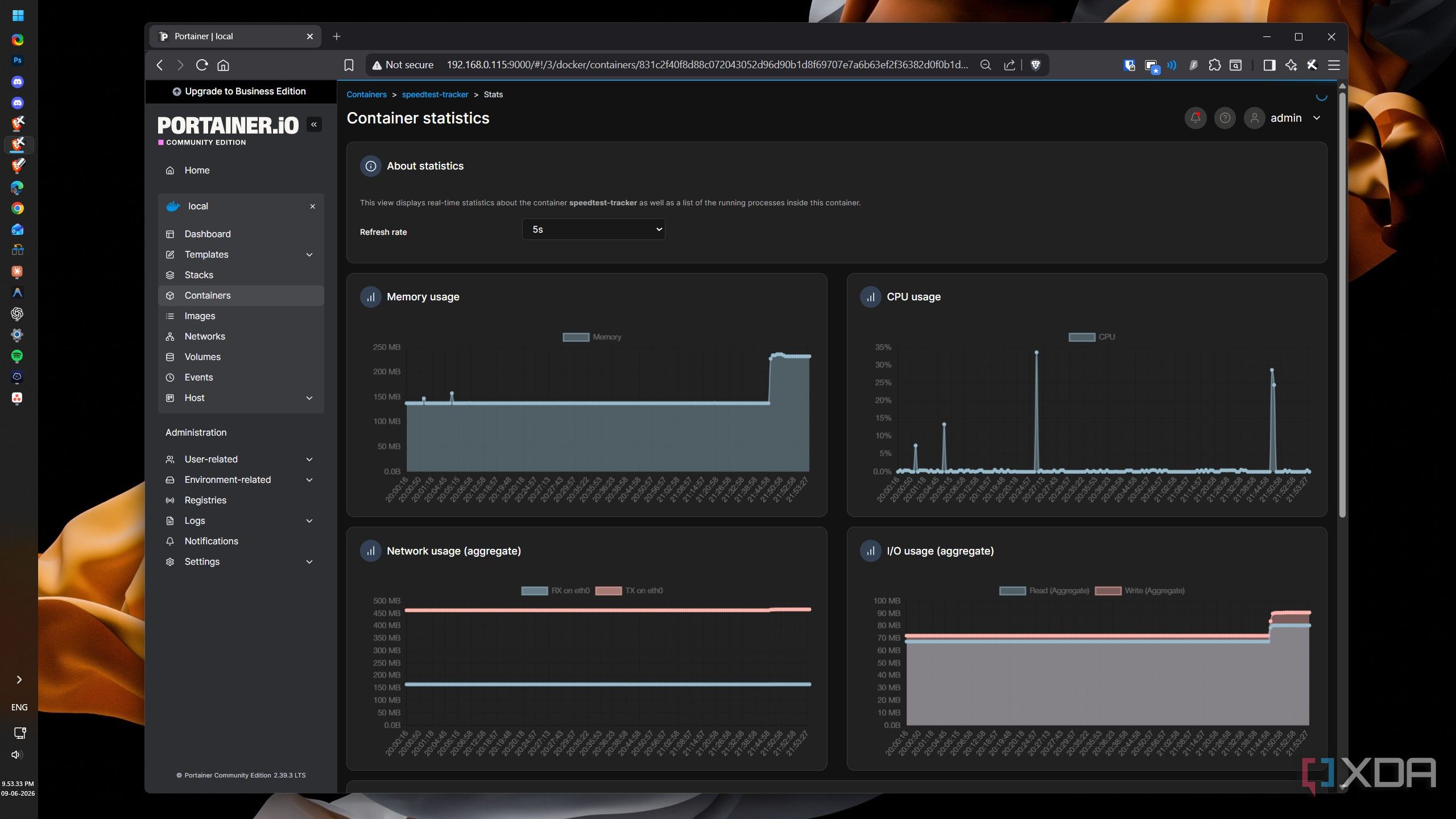This screenshot has width=1456, height=819.
Task: Open the admin account dropdown chevron
Action: [x=1317, y=118]
